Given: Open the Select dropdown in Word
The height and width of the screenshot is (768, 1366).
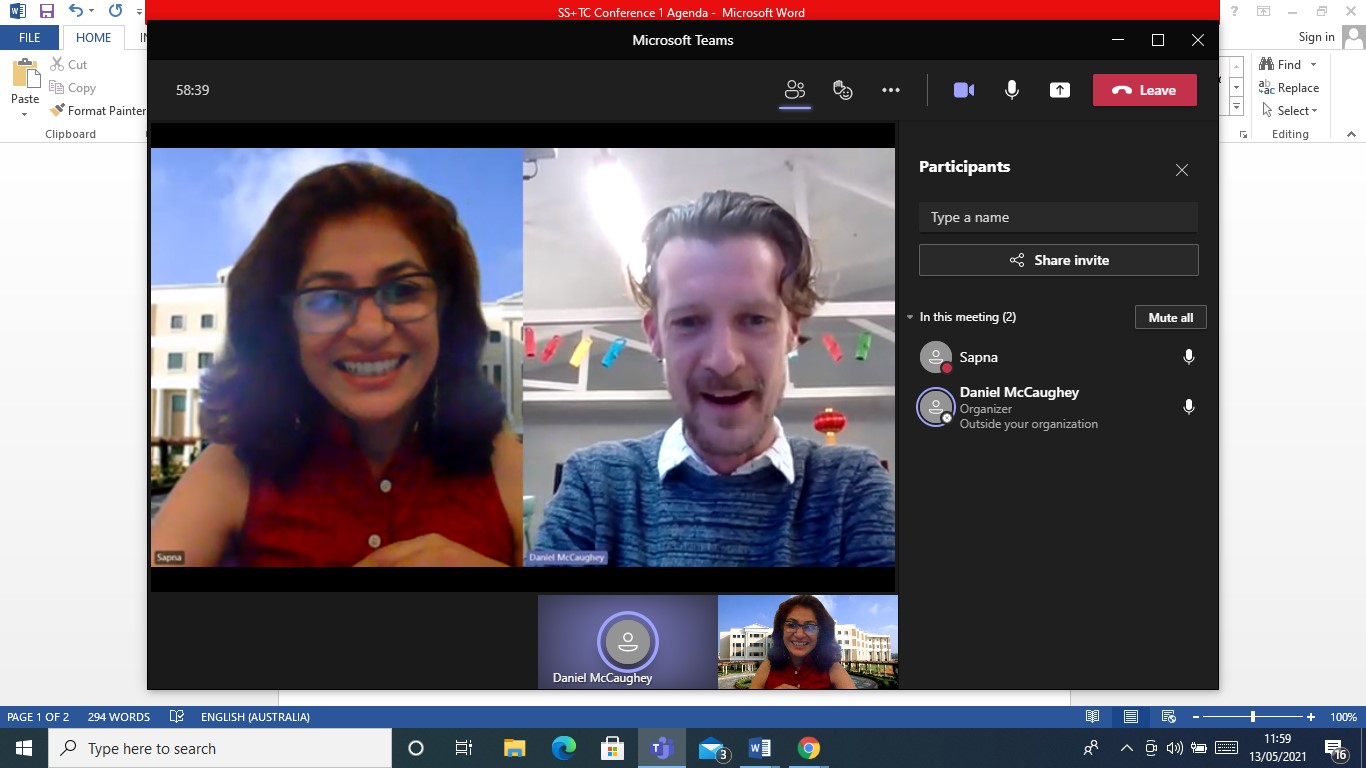Looking at the screenshot, I should tap(1290, 111).
